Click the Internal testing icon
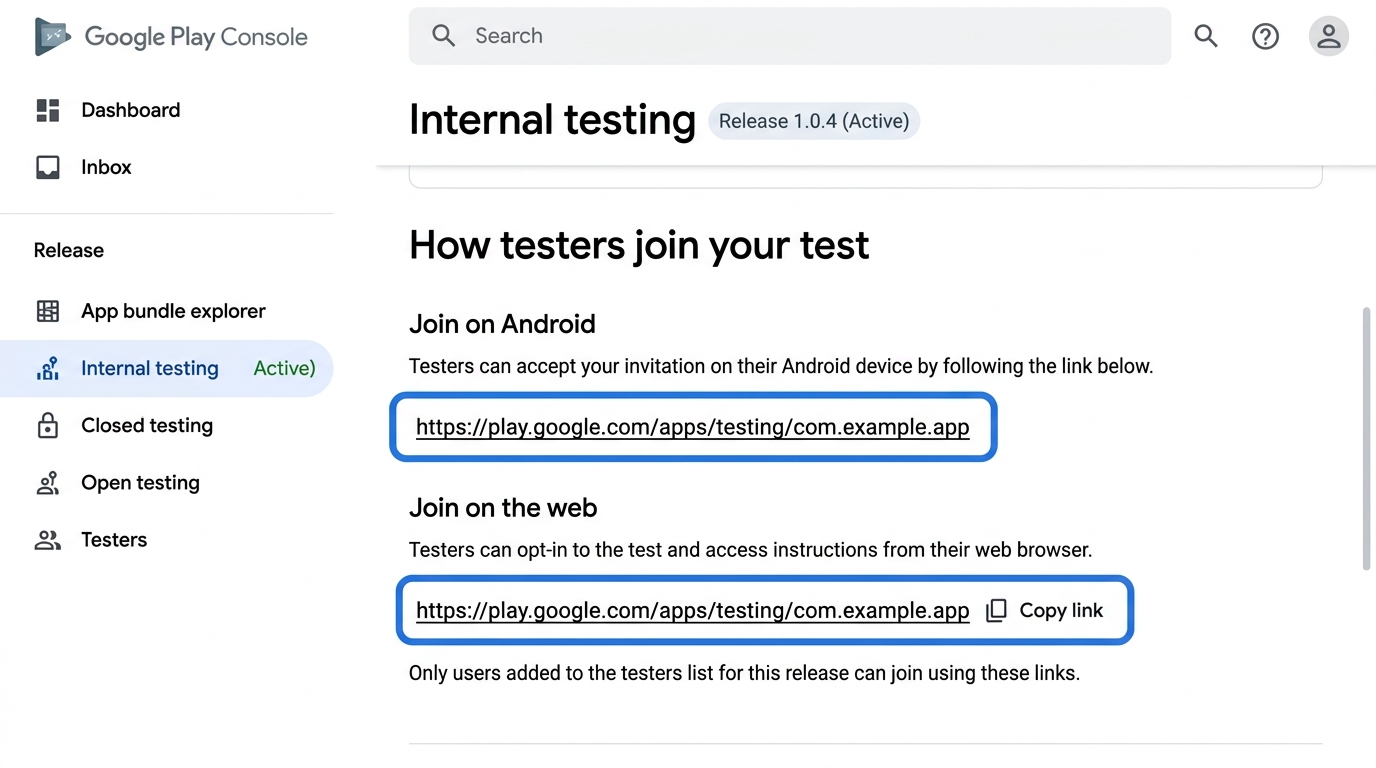 48,368
